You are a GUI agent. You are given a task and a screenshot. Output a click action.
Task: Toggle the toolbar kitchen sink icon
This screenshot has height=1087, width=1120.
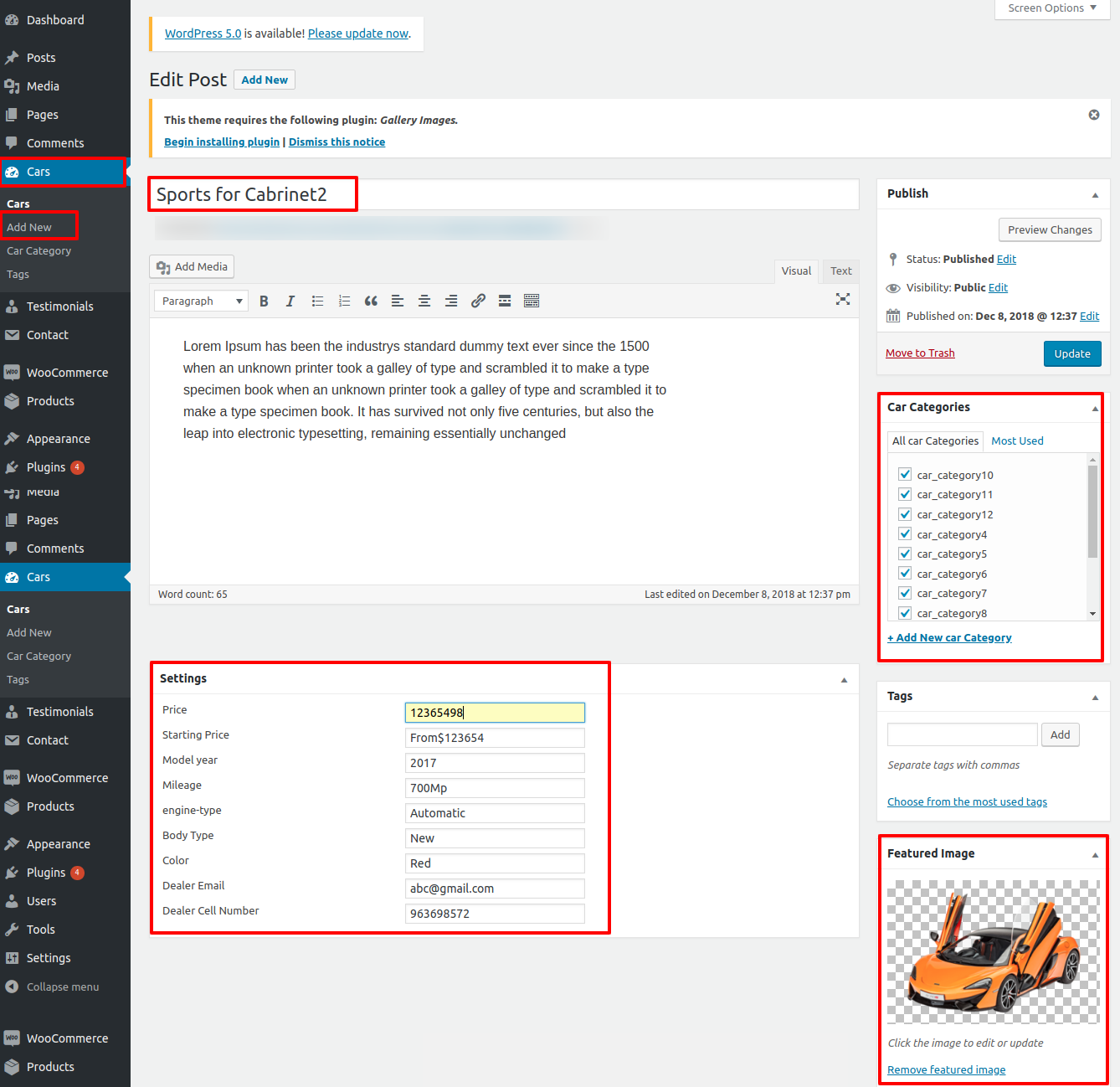pos(532,301)
